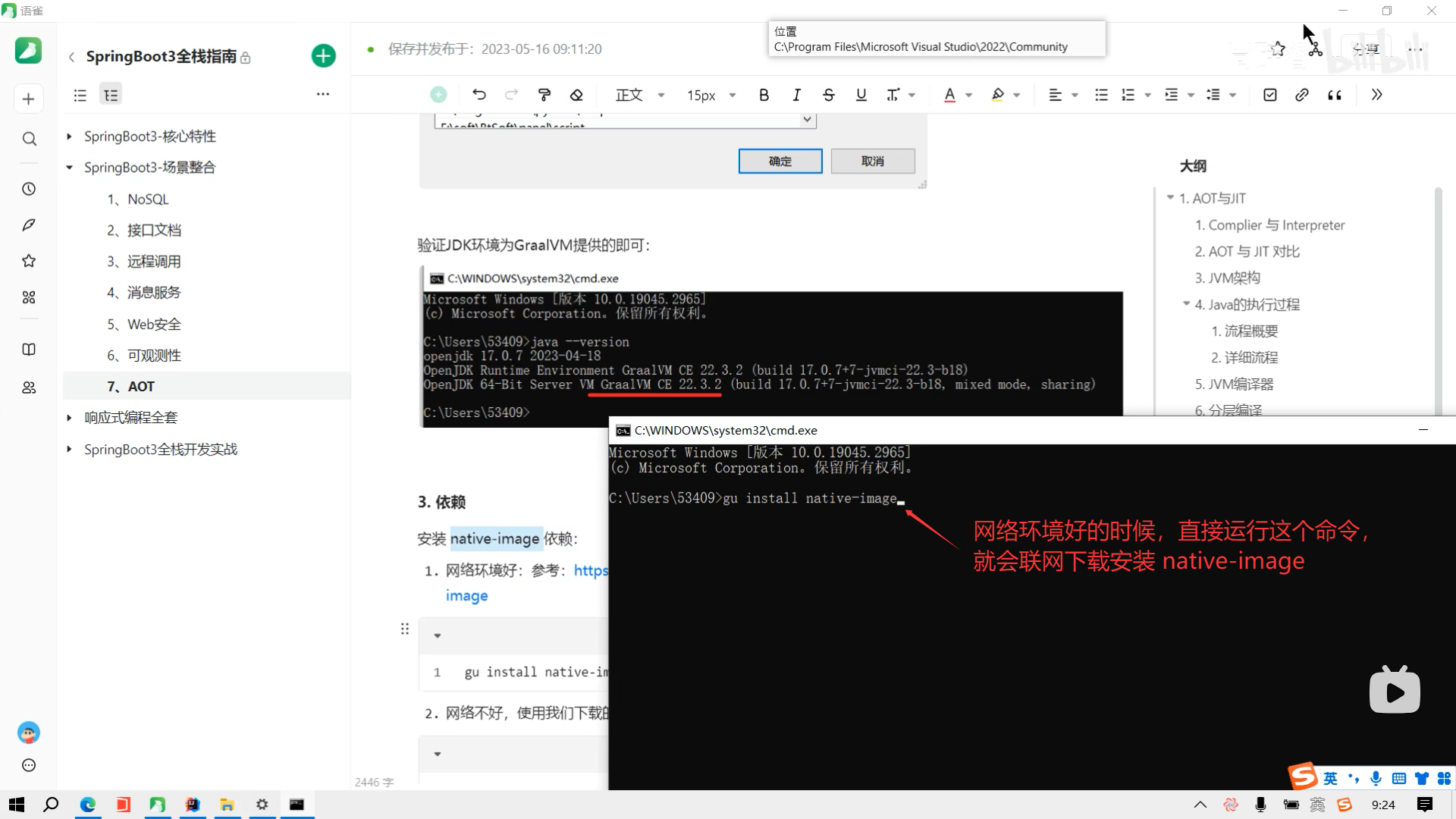The image size is (1456, 819).
Task: Toggle the flat list view icon
Action: pyautogui.click(x=80, y=95)
